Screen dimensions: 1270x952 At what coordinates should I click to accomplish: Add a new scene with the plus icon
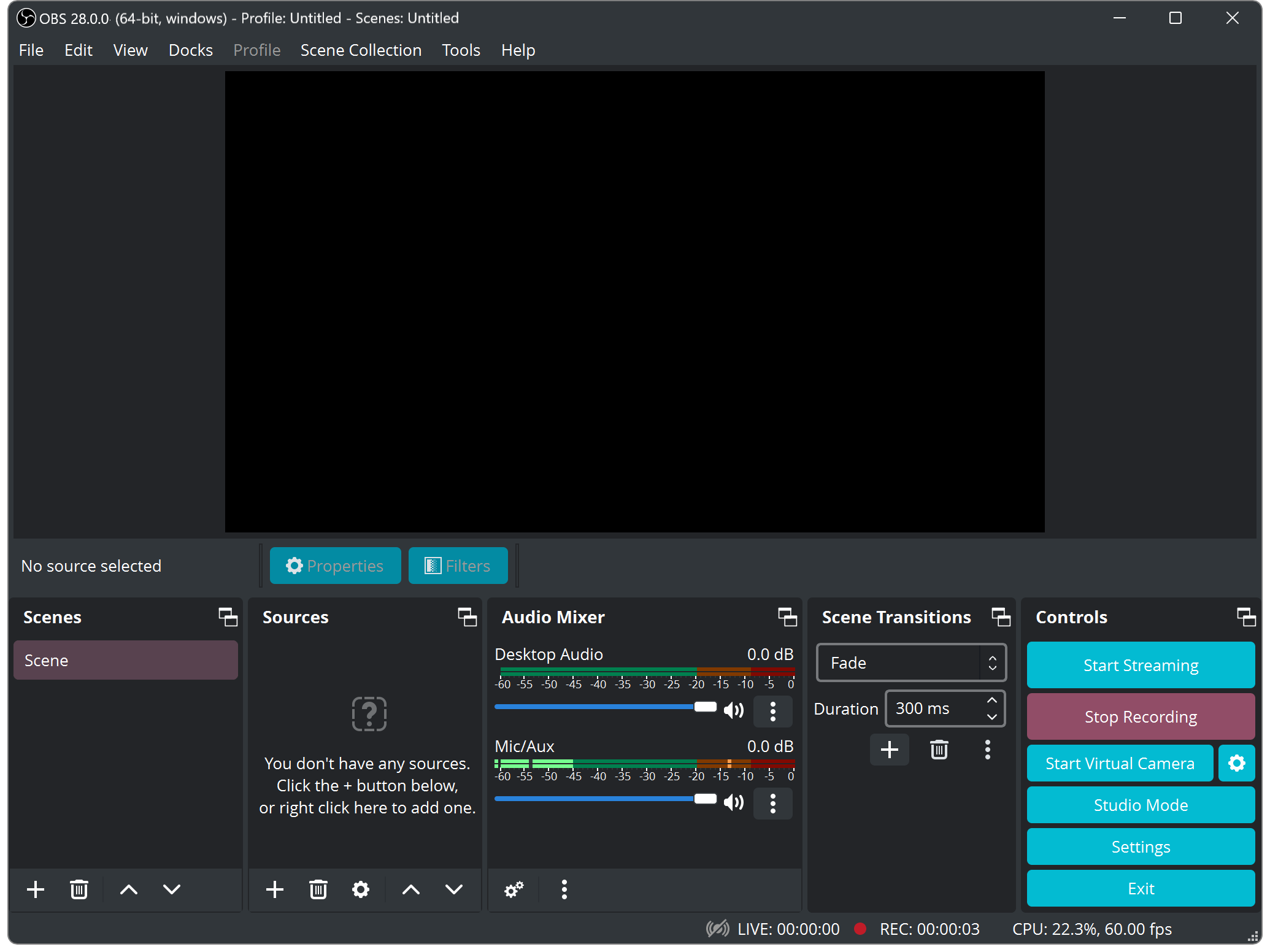click(36, 889)
